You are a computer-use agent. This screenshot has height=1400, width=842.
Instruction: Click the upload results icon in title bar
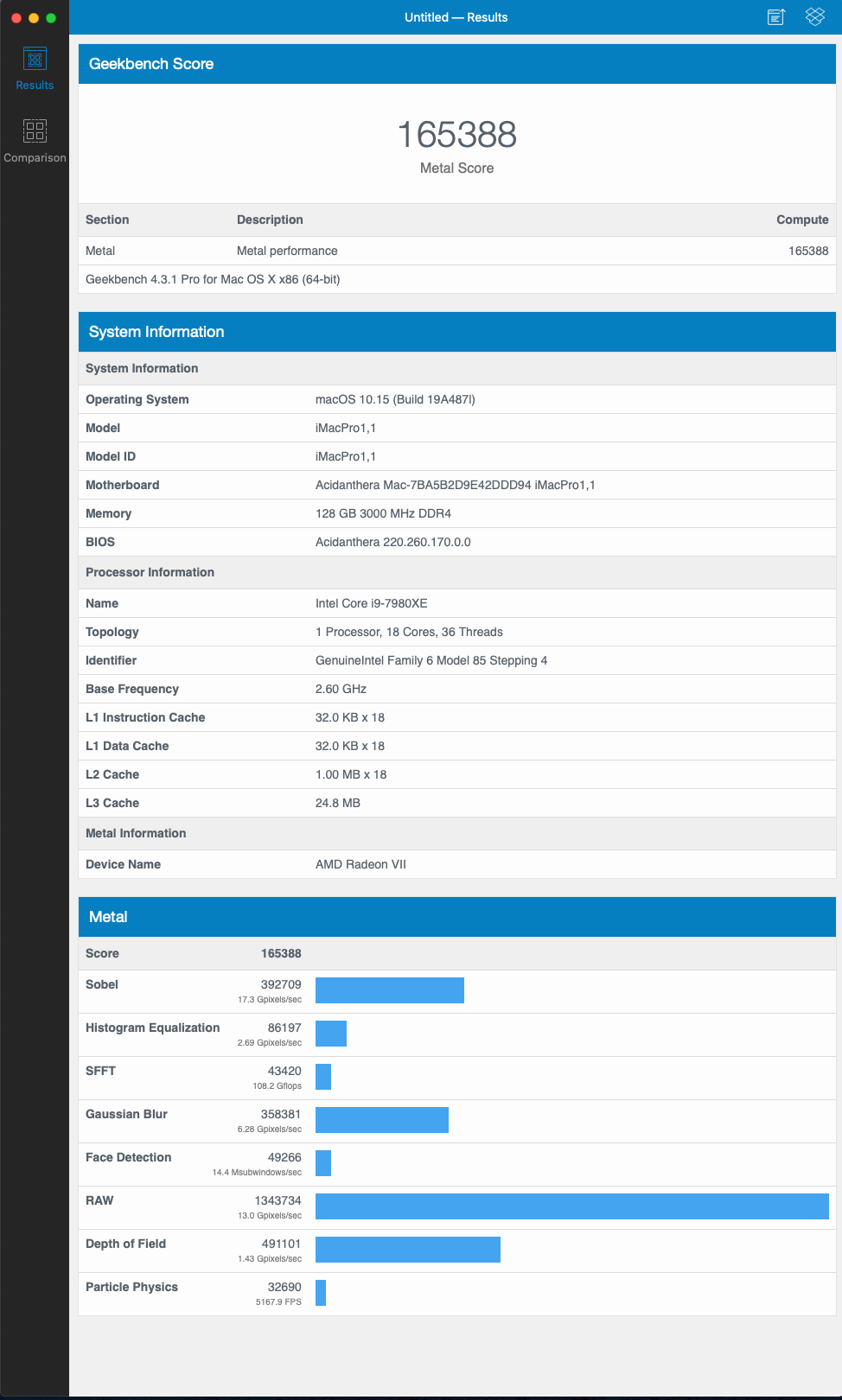[x=776, y=17]
